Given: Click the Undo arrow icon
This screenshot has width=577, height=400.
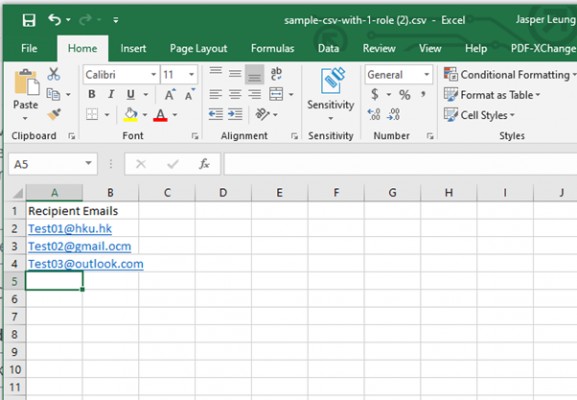Looking at the screenshot, I should [x=54, y=20].
